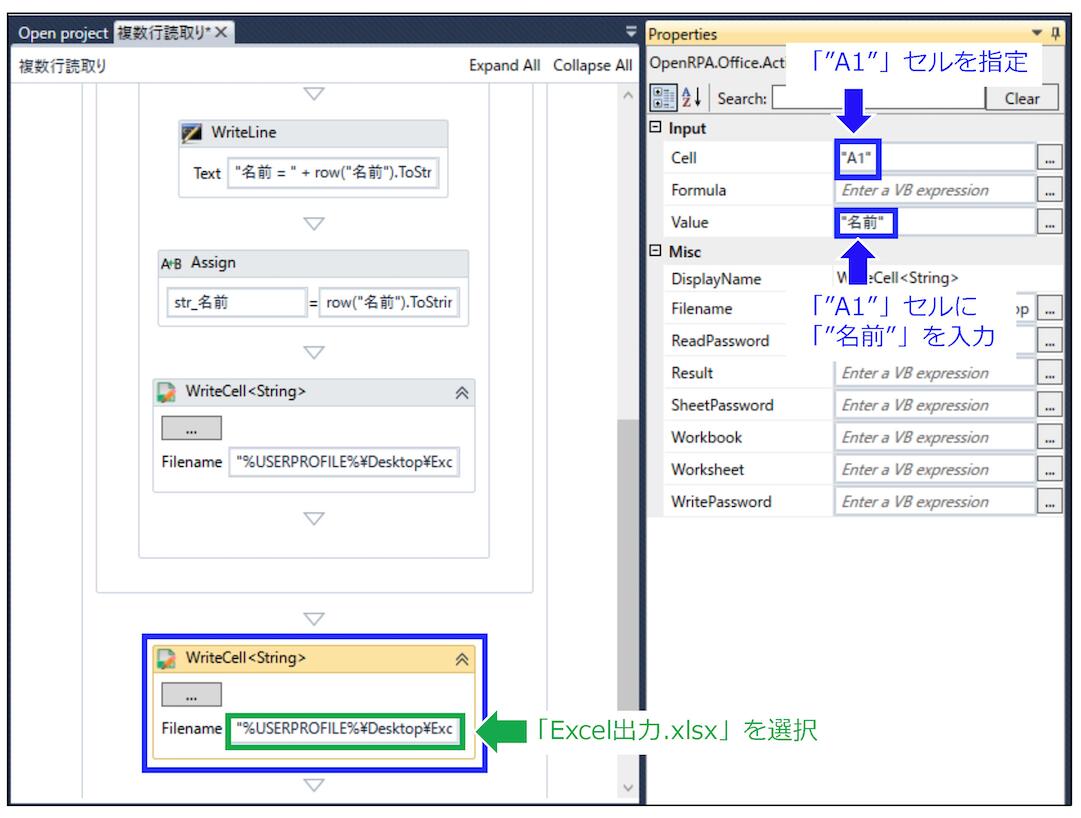The image size is (1081, 818).
Task: Click the insert arrow below the selected WriteCell
Action: 314,785
